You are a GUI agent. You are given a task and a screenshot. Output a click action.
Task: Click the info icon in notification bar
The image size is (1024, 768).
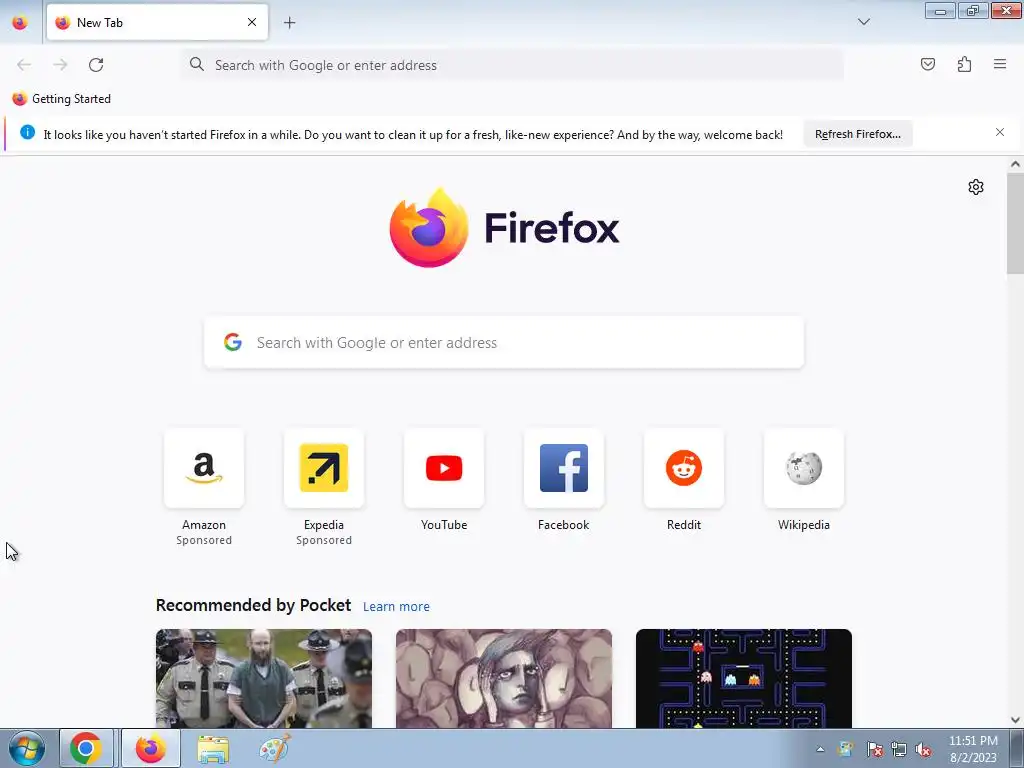click(x=27, y=133)
